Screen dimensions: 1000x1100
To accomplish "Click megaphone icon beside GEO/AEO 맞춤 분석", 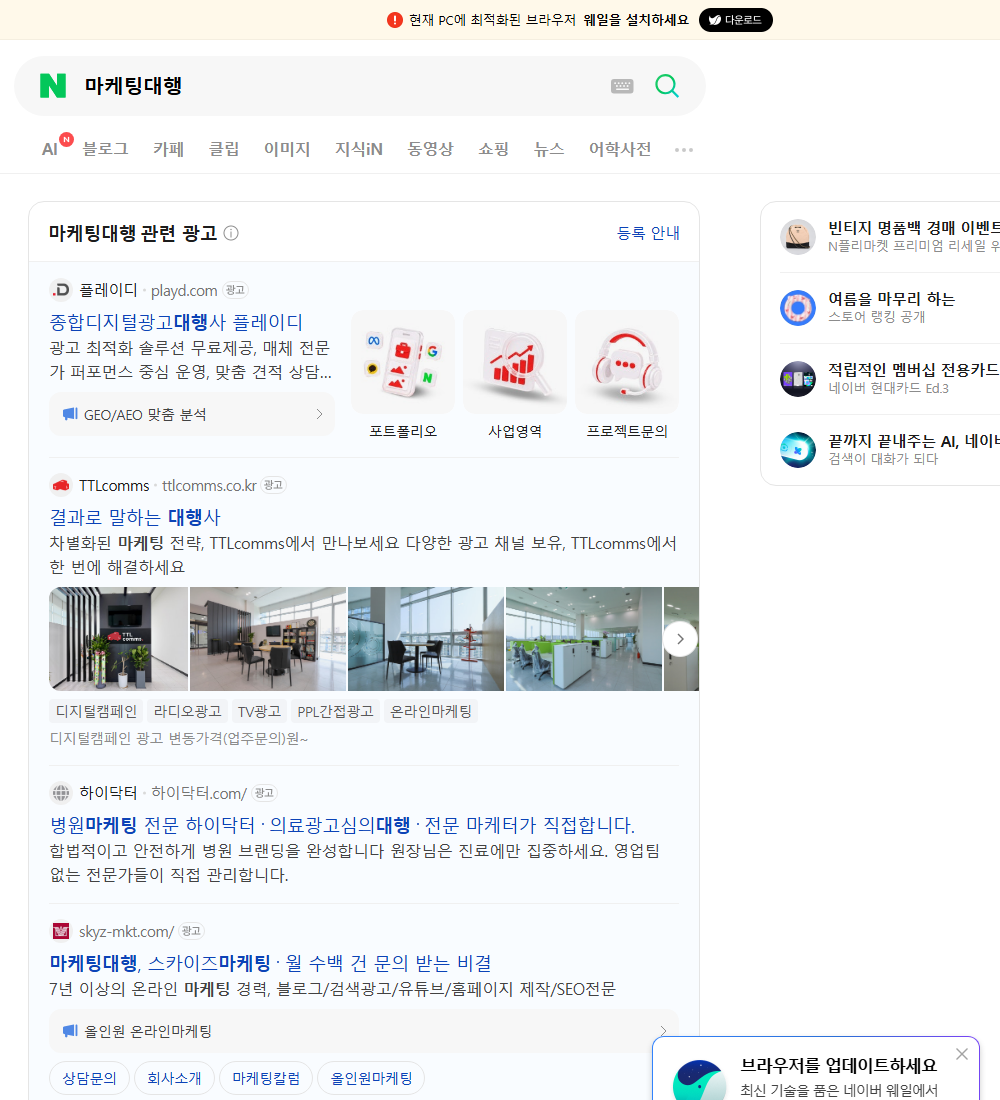I will (70, 414).
